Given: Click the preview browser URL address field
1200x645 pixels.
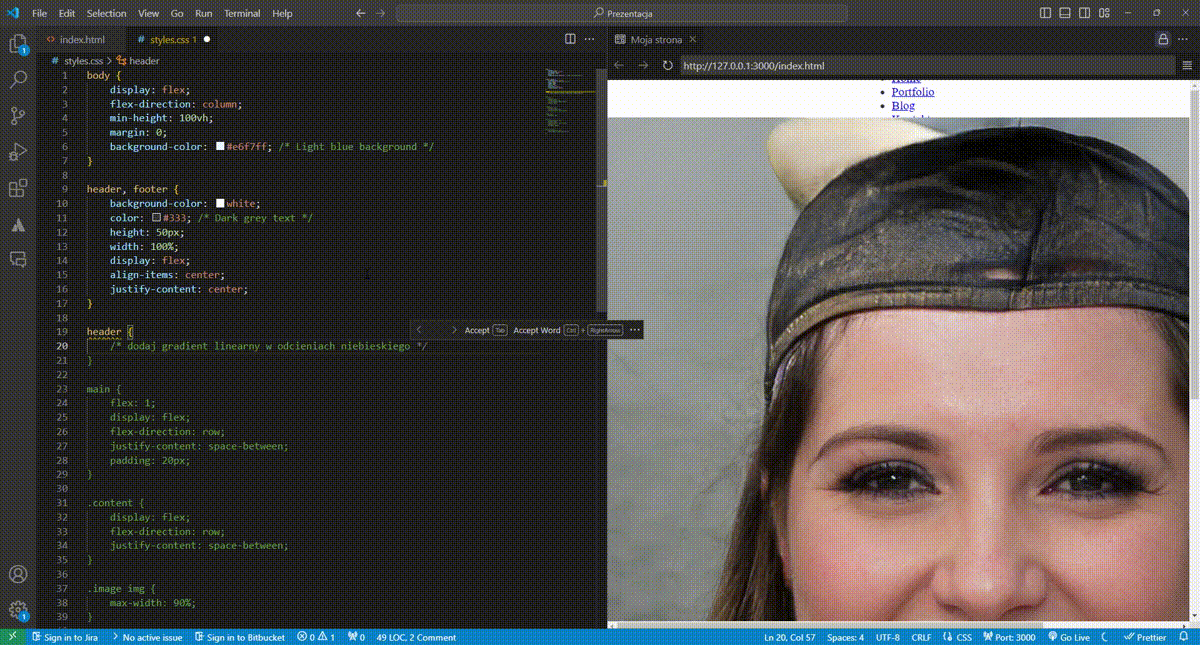Looking at the screenshot, I should coord(926,66).
